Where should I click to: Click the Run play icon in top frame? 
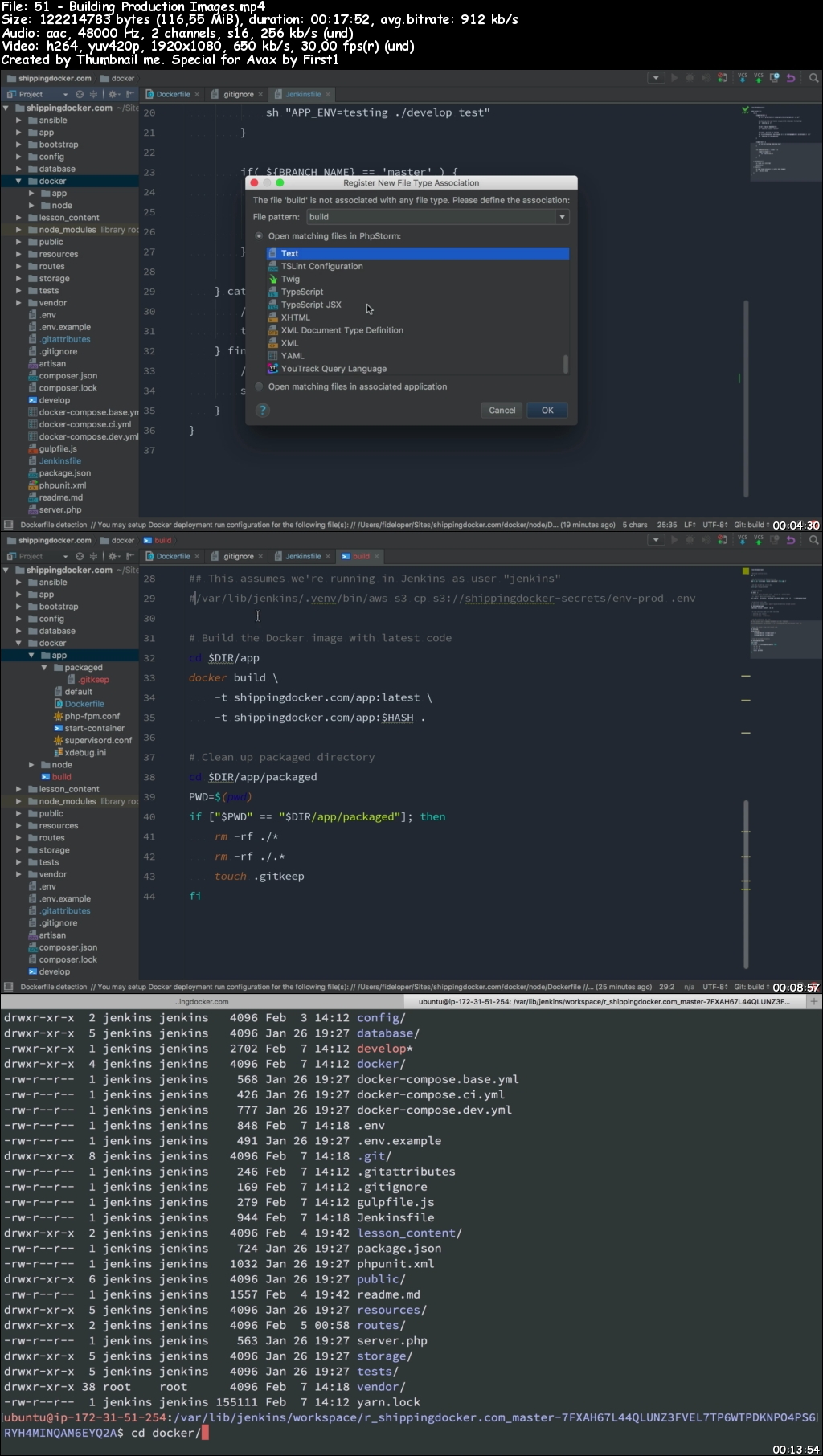pos(674,78)
